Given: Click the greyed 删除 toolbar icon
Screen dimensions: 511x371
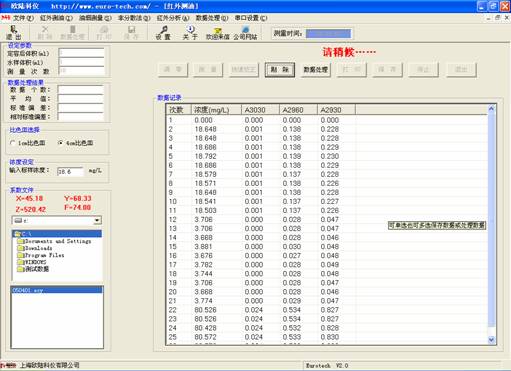Looking at the screenshot, I should pyautogui.click(x=44, y=33).
